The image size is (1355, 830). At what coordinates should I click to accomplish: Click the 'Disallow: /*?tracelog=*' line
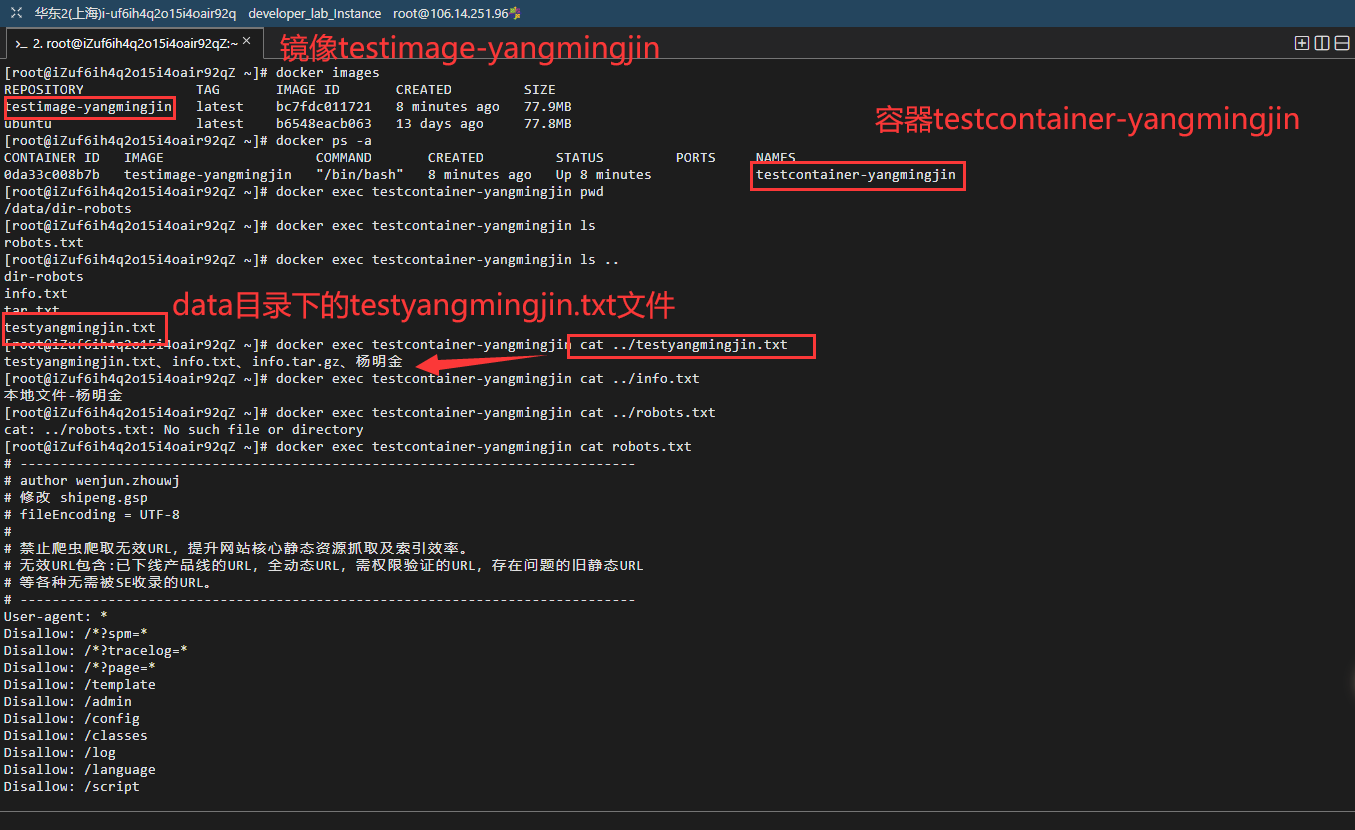96,651
